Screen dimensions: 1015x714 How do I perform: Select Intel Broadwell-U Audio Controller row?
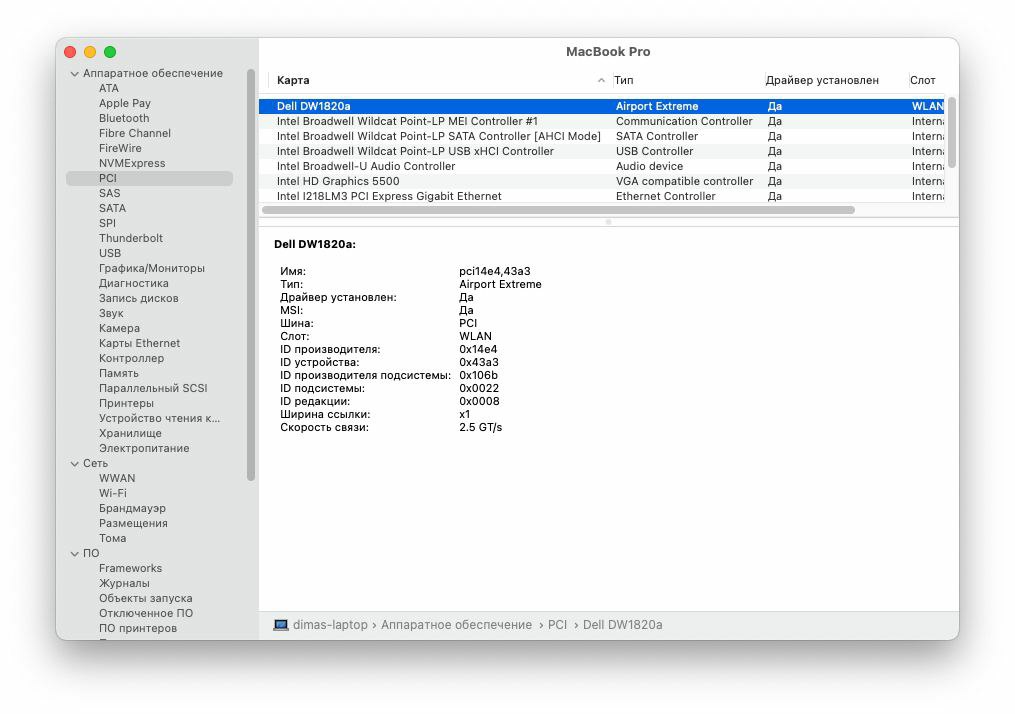coord(601,166)
